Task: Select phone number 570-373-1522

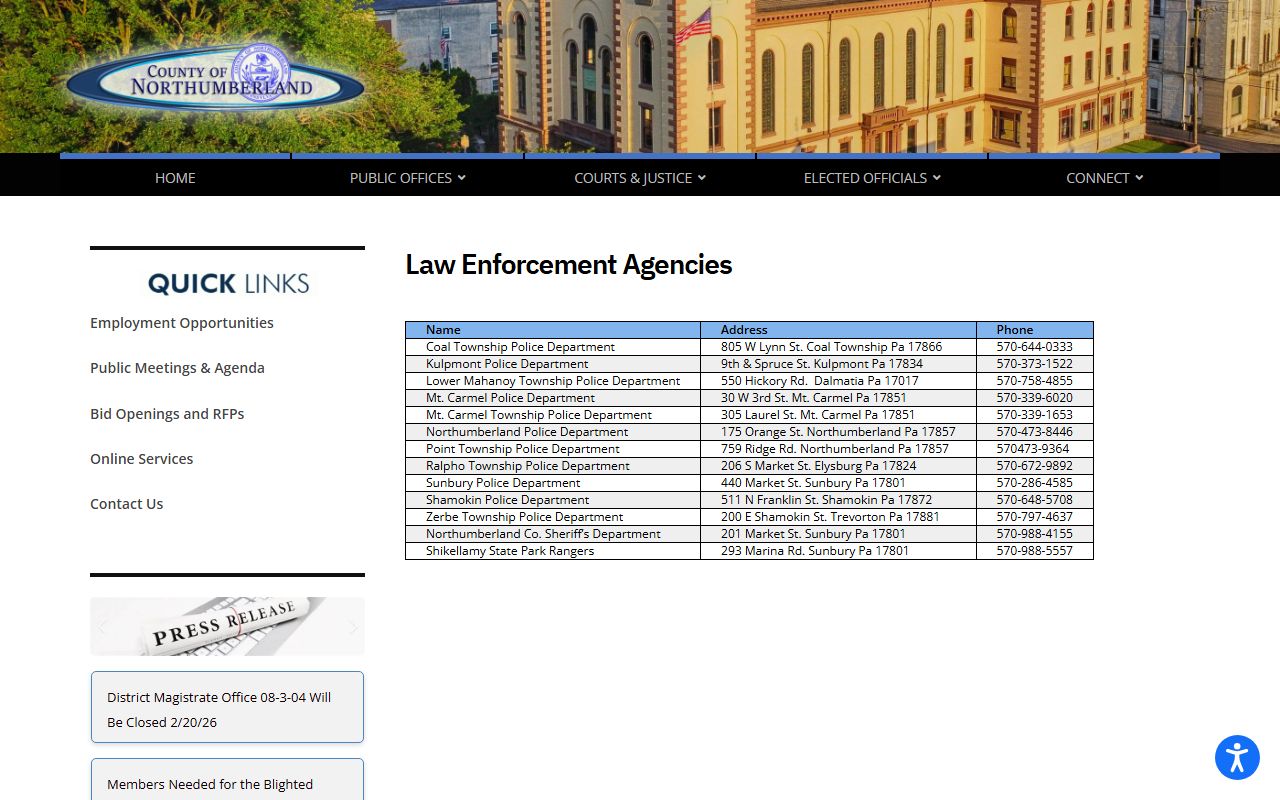Action: 1035,364
